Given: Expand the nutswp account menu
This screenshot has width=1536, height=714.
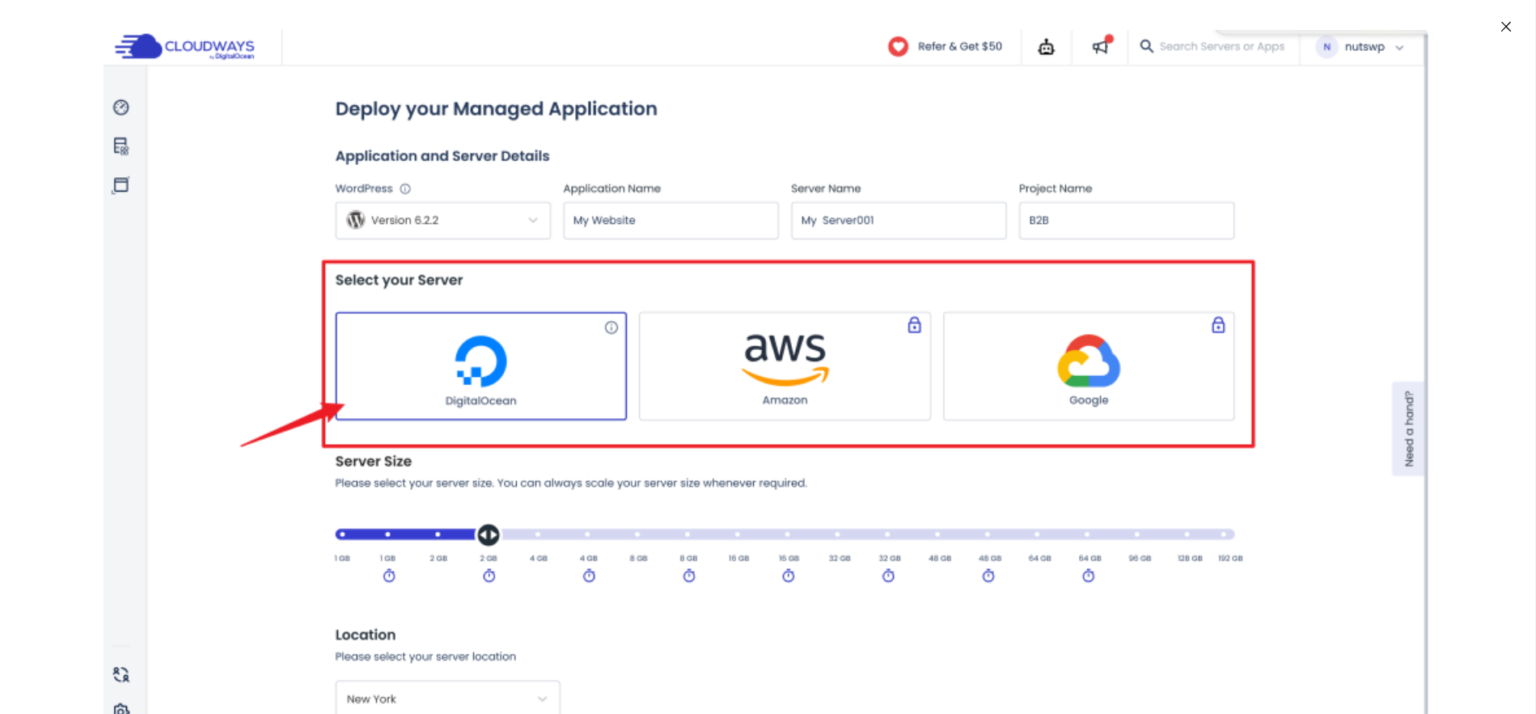Looking at the screenshot, I should pos(1362,47).
